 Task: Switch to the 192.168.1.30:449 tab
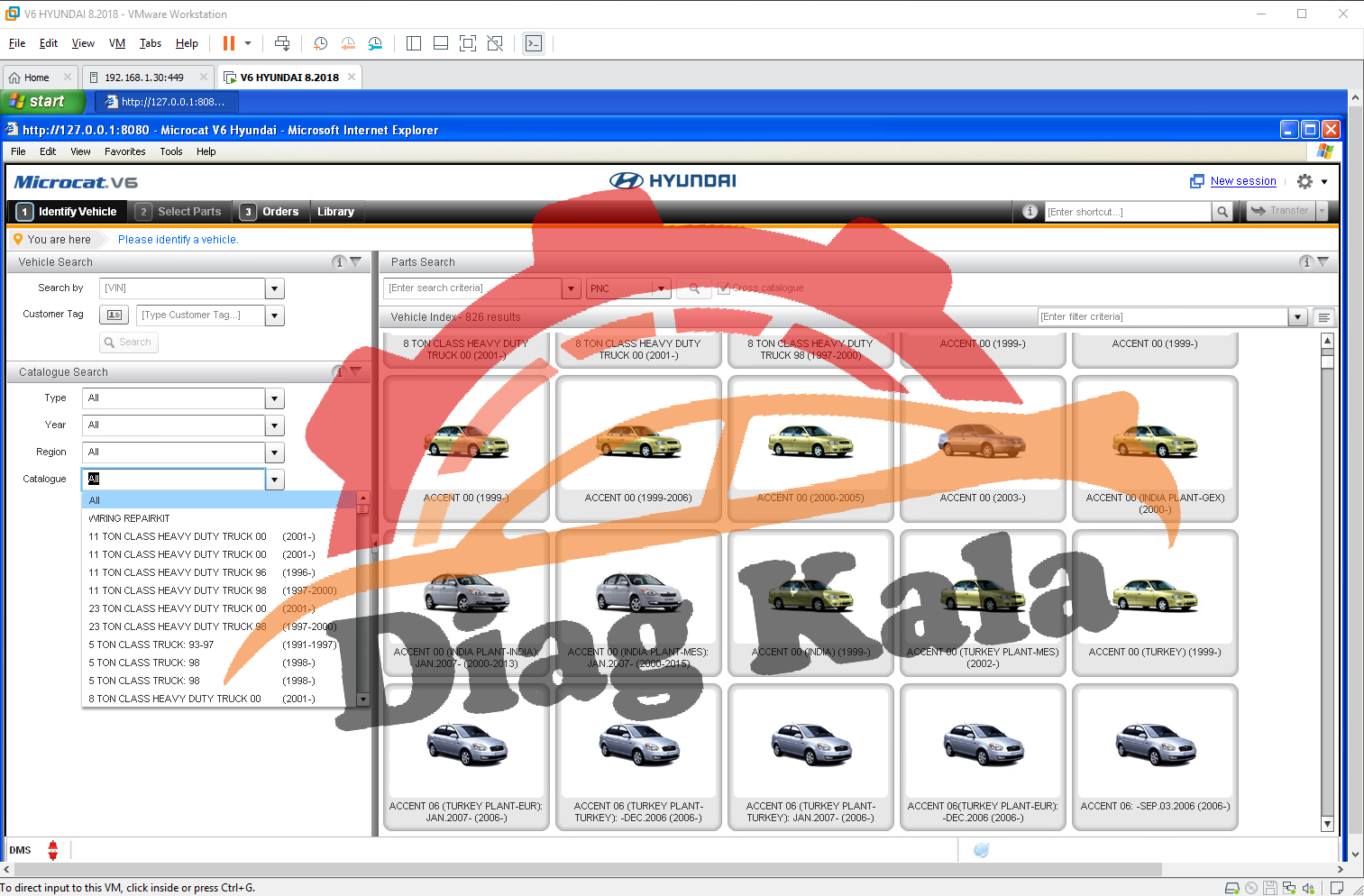[x=144, y=78]
